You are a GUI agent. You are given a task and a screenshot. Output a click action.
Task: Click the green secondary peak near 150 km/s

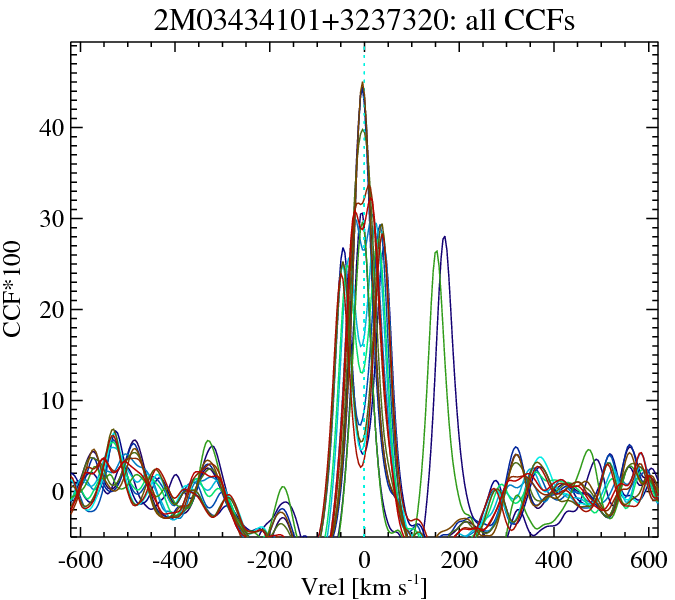[436, 252]
